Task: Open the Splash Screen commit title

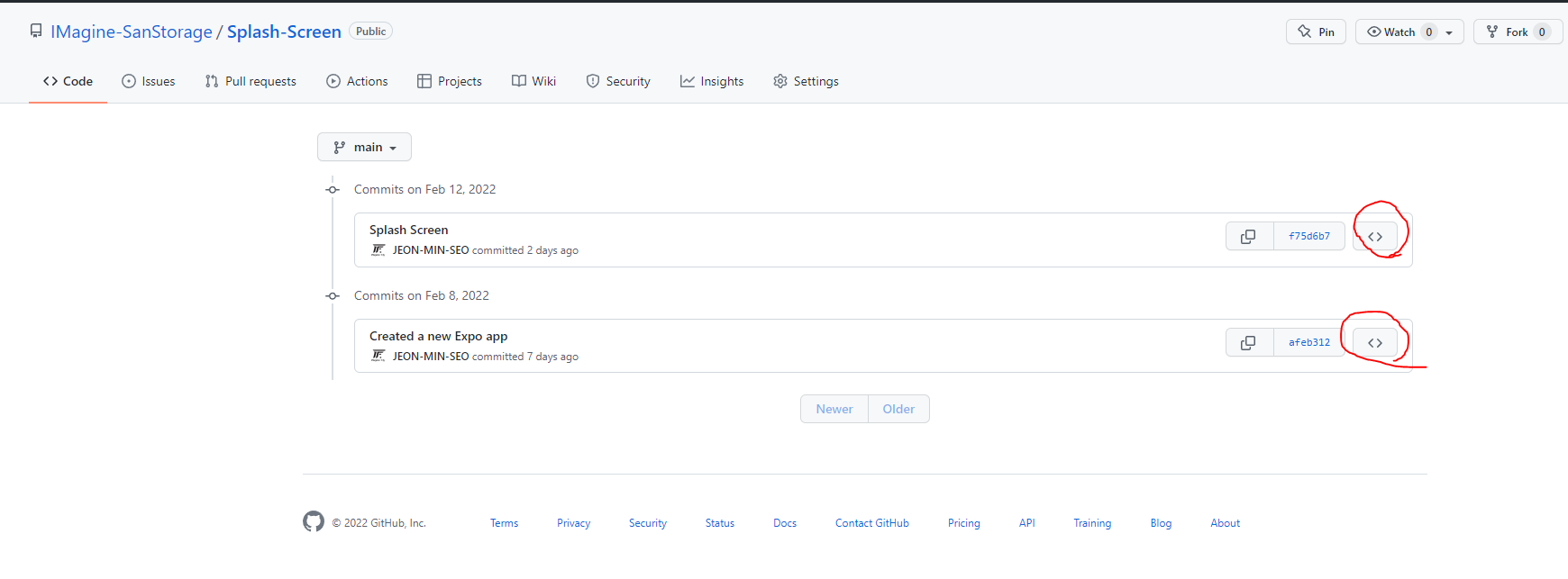Action: [409, 230]
